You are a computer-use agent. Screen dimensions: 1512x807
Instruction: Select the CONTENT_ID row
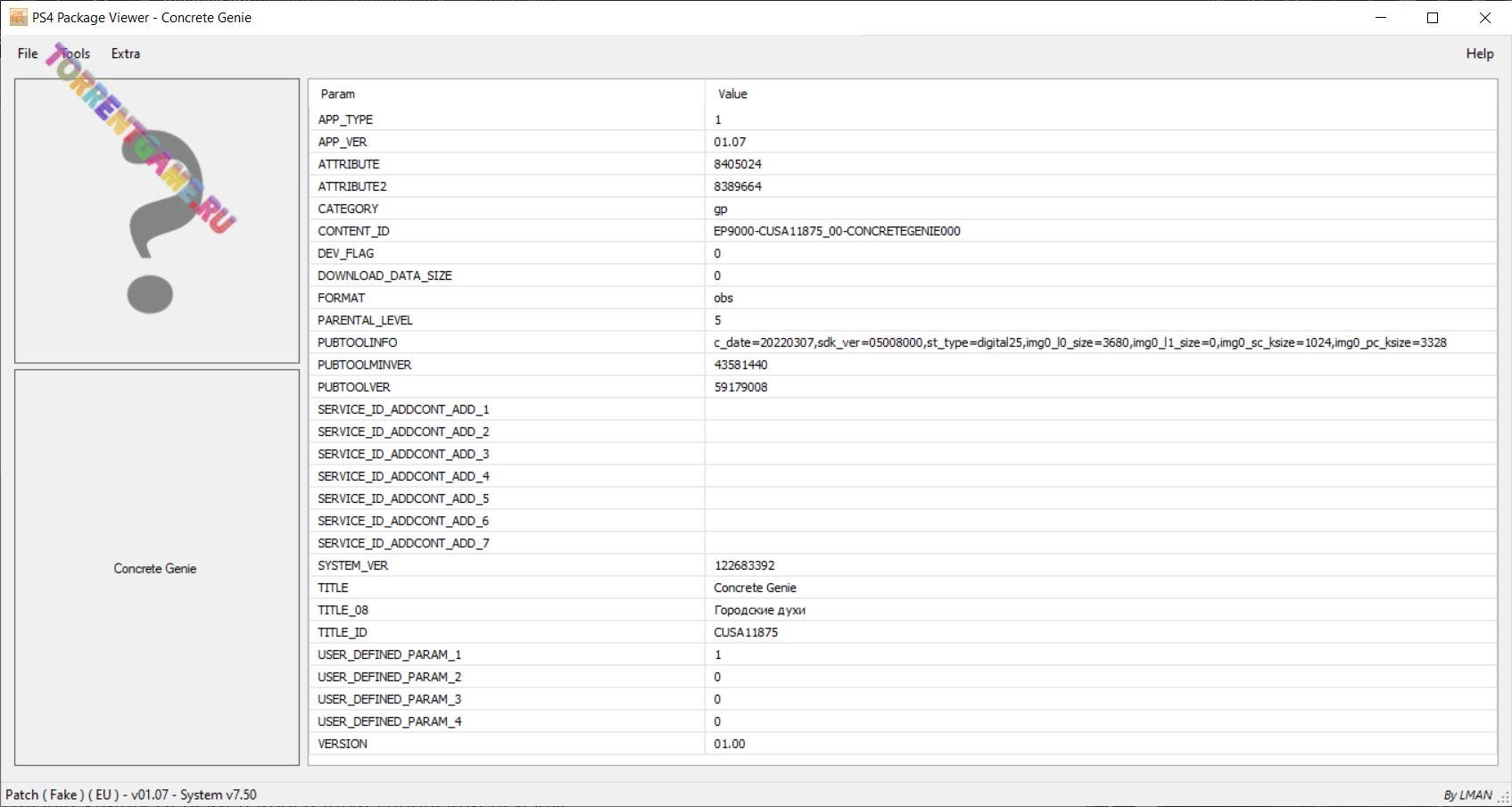click(x=354, y=231)
